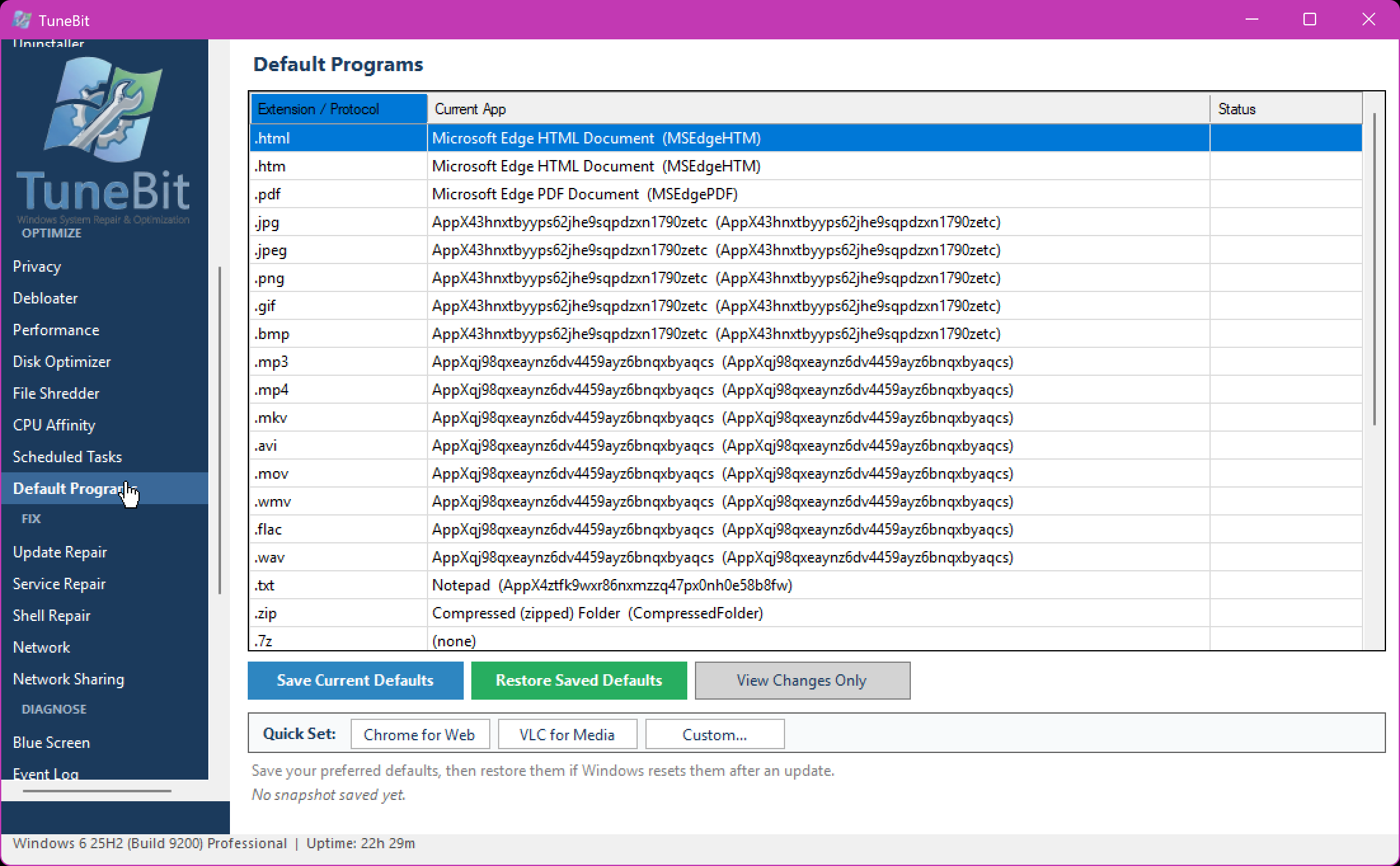Image resolution: width=1400 pixels, height=866 pixels.
Task: Select the .flac extension row
Action: [806, 529]
